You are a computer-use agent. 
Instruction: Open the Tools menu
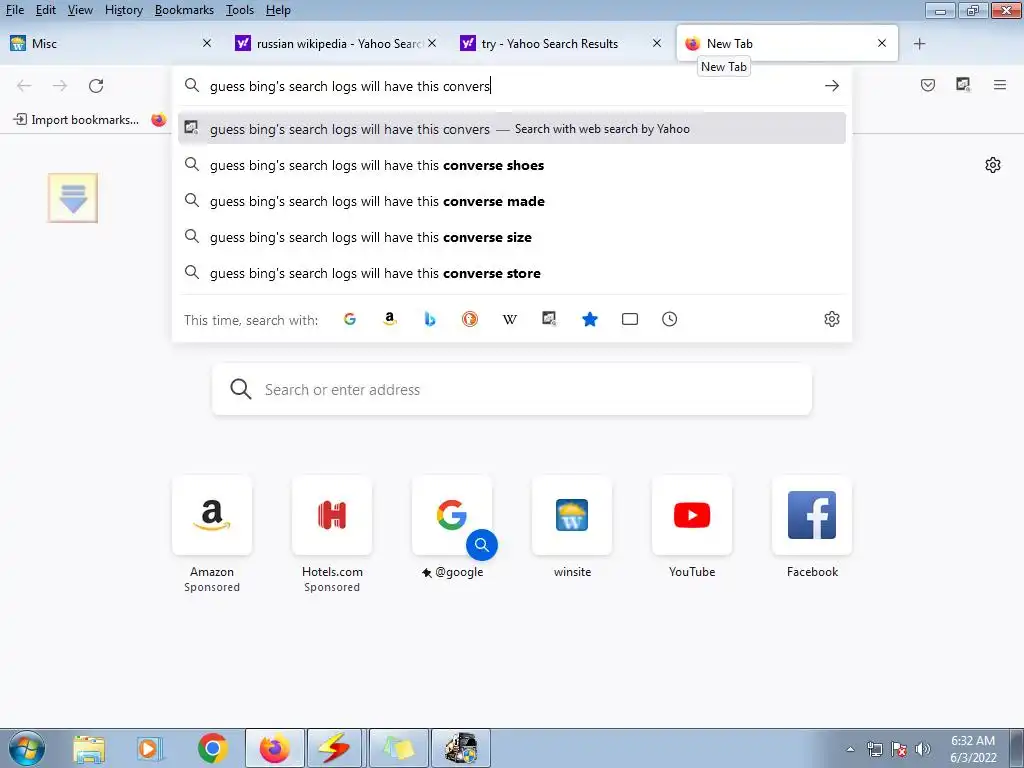tap(240, 10)
